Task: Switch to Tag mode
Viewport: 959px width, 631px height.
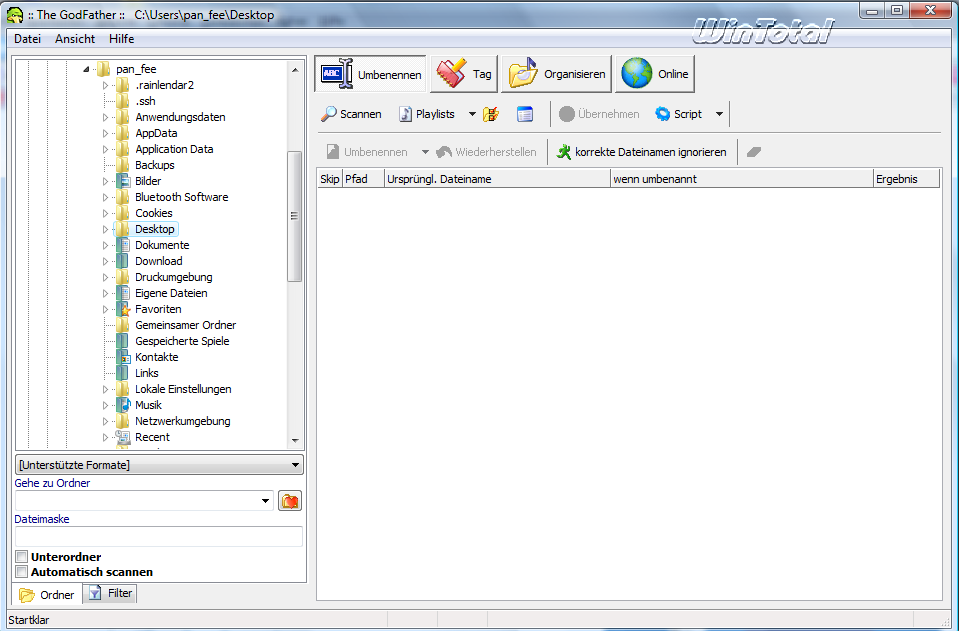Action: pyautogui.click(x=464, y=74)
